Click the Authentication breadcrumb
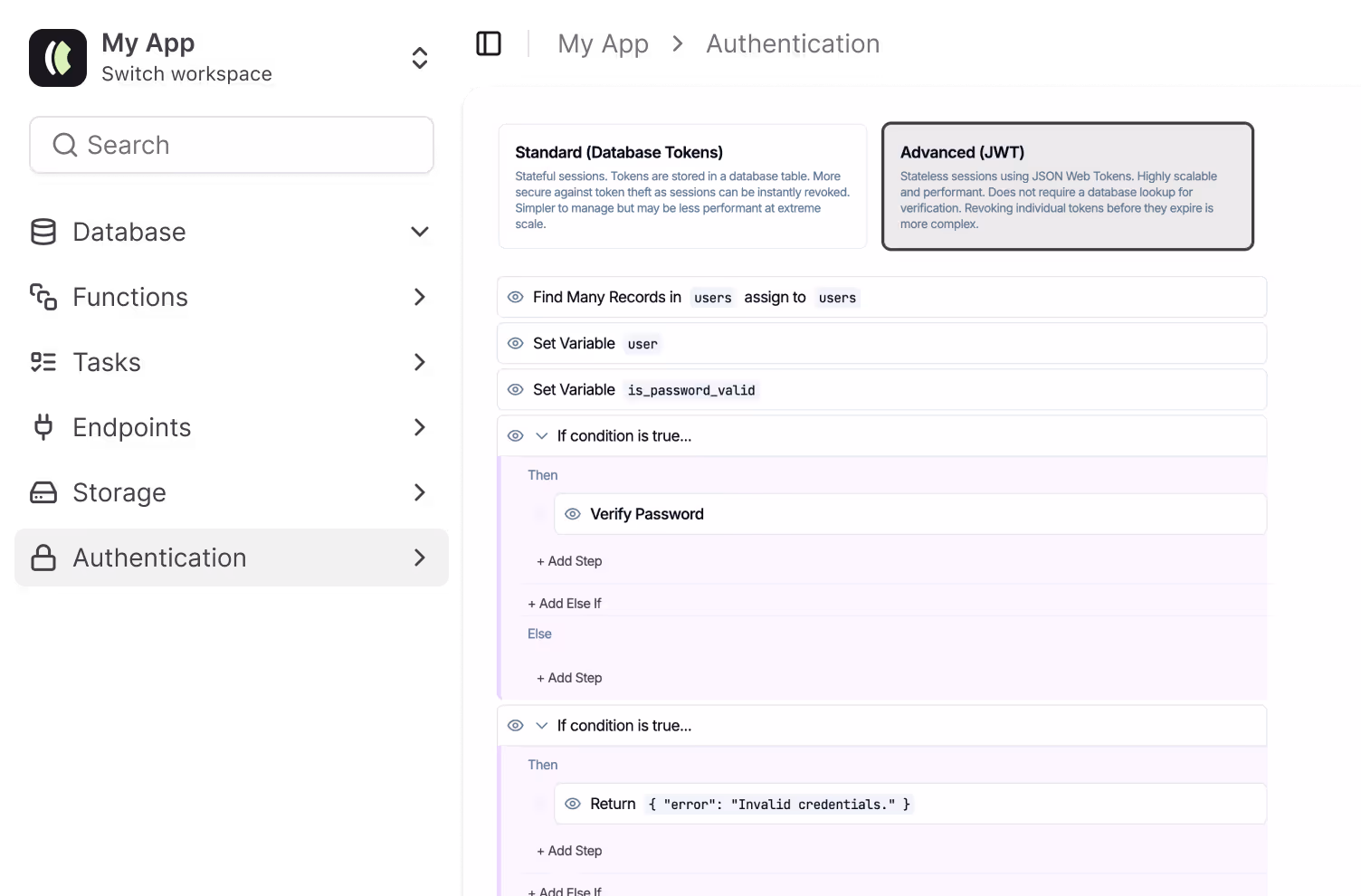 tap(793, 43)
